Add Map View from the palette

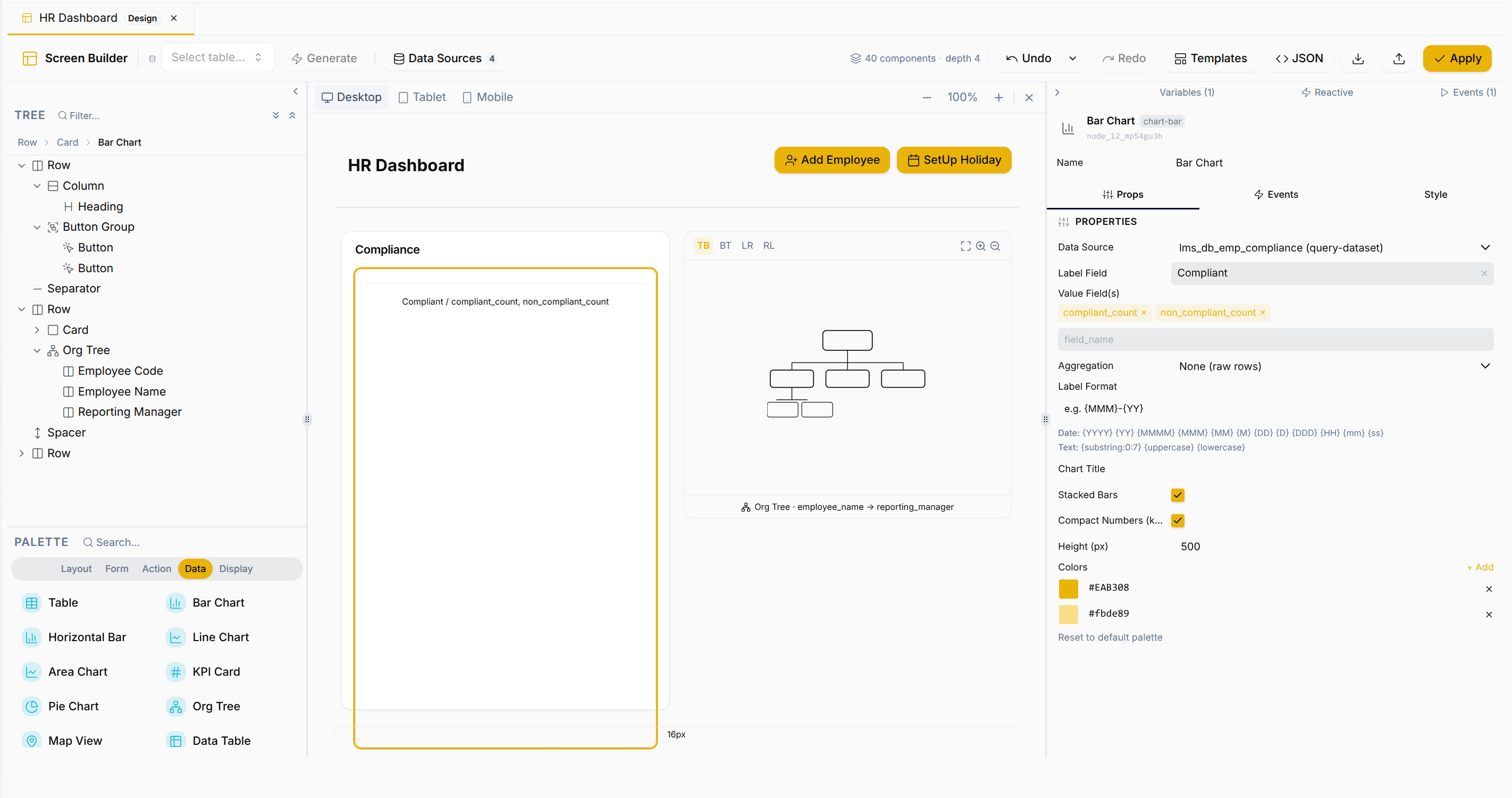[62, 741]
